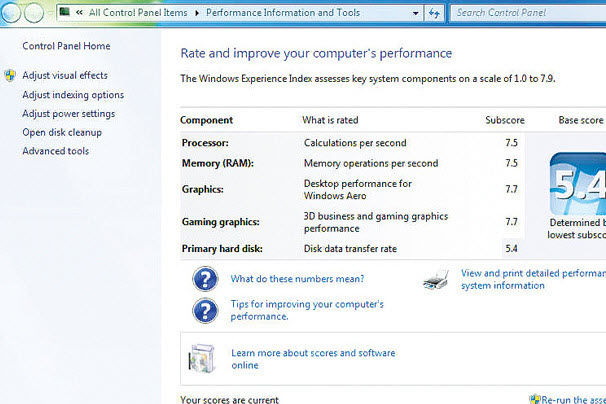Click the Gaming graphics row label

pyautogui.click(x=221, y=222)
